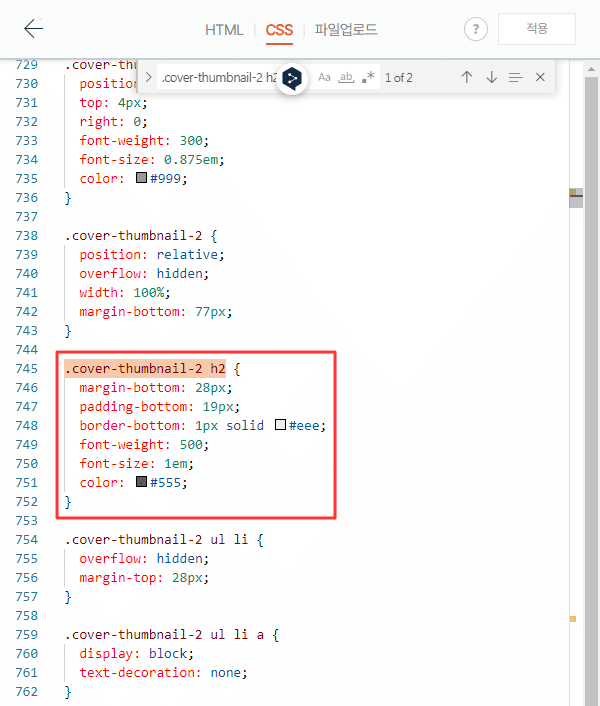Jump to the next search match arrow
600x706 pixels.
coord(492,77)
